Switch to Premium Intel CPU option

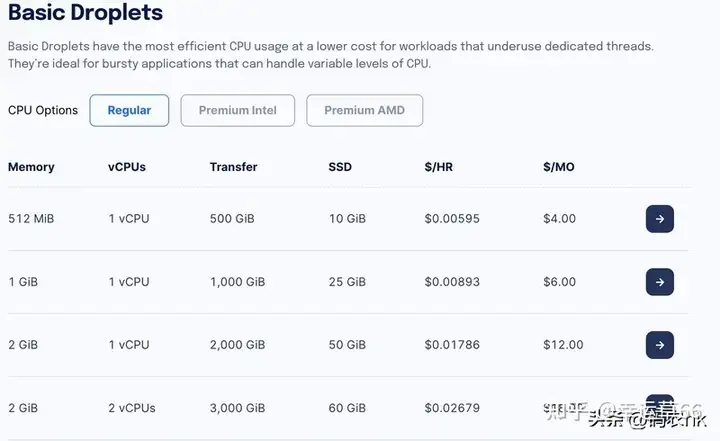[237, 110]
